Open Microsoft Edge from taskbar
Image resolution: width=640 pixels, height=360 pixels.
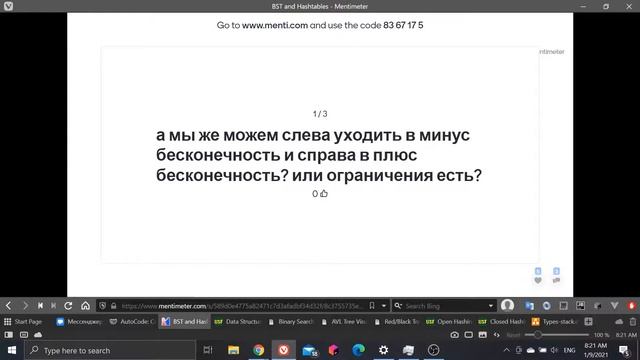tap(358, 350)
